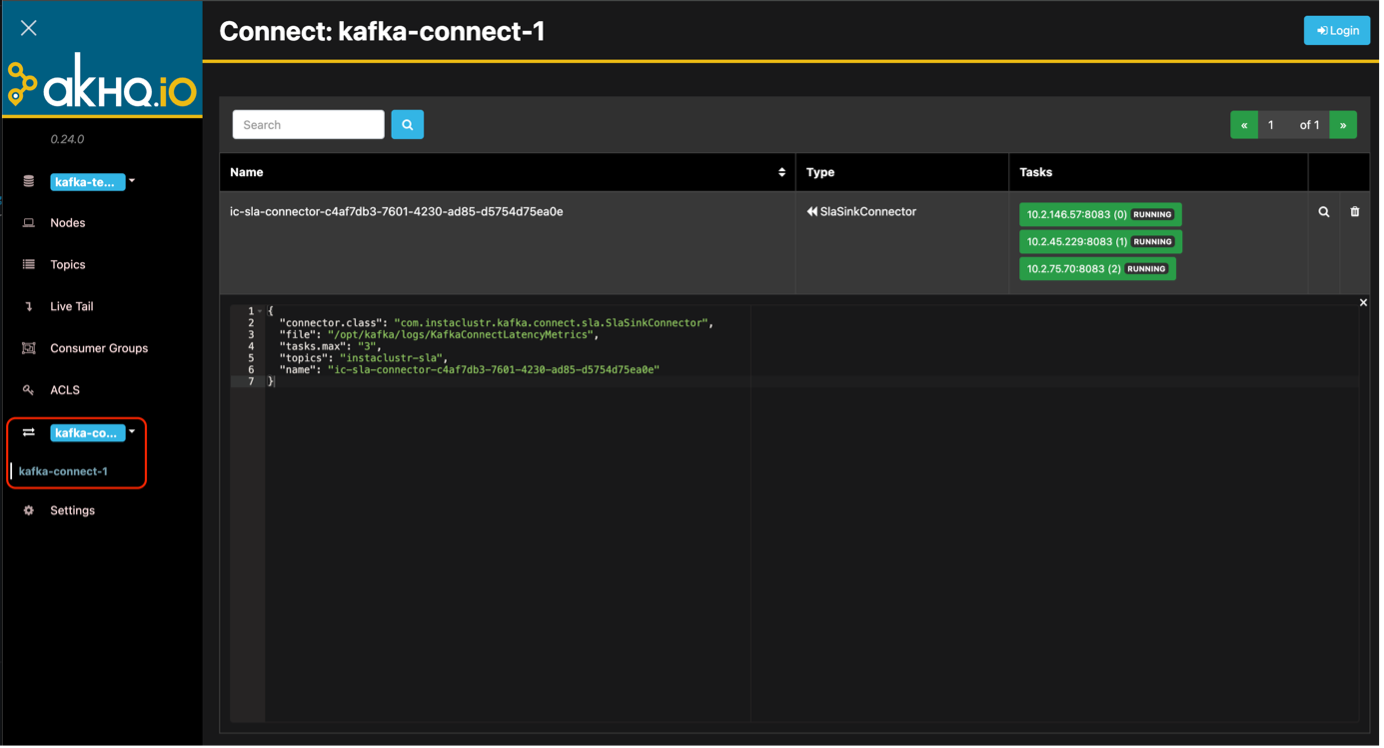
Task: Click the Type column header
Action: [902, 173]
